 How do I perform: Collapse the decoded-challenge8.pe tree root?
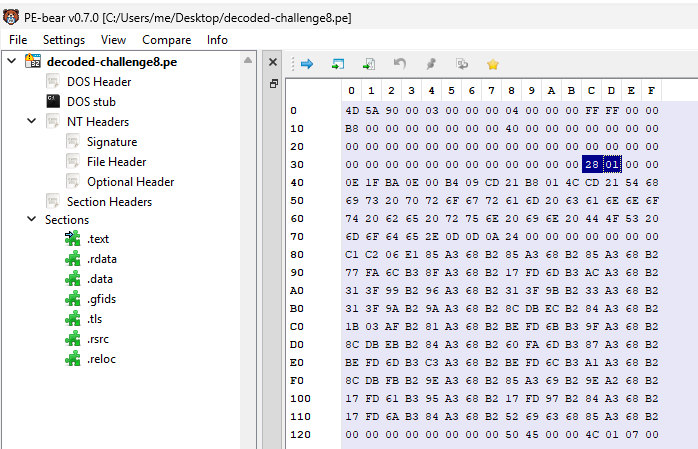tap(11, 62)
